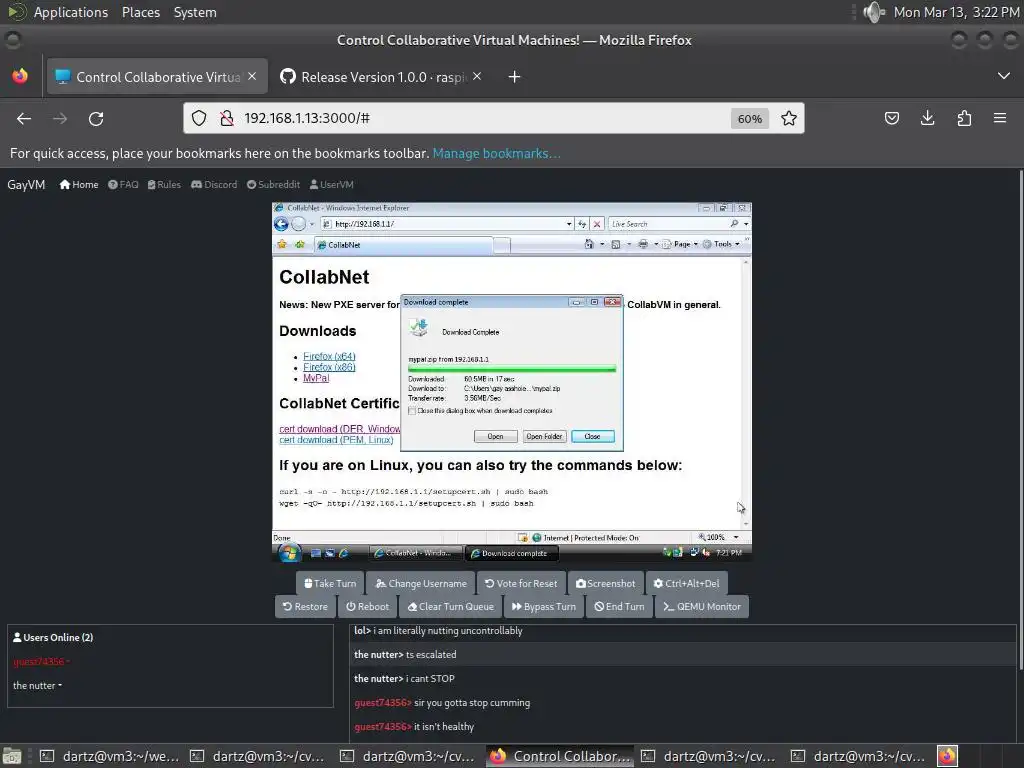Take a VM Screenshot
1024x768 pixels.
pyautogui.click(x=605, y=583)
